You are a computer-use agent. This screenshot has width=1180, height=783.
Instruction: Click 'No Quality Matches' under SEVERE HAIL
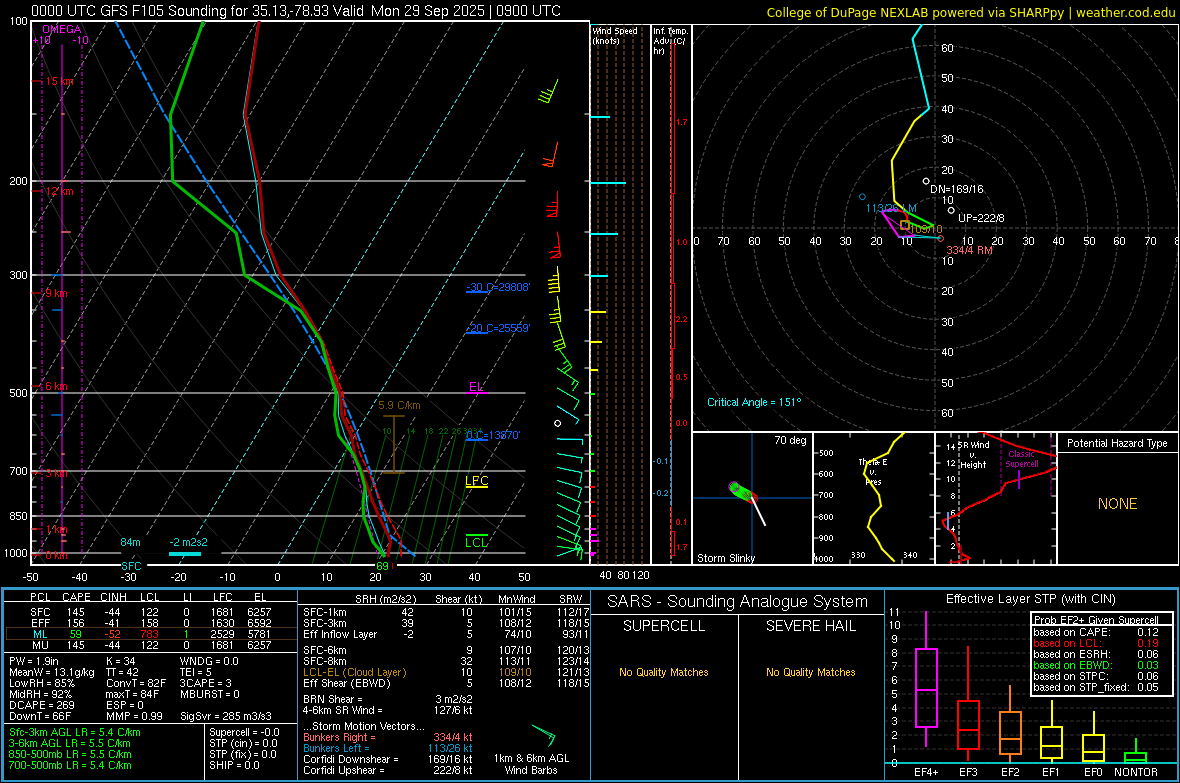click(810, 672)
